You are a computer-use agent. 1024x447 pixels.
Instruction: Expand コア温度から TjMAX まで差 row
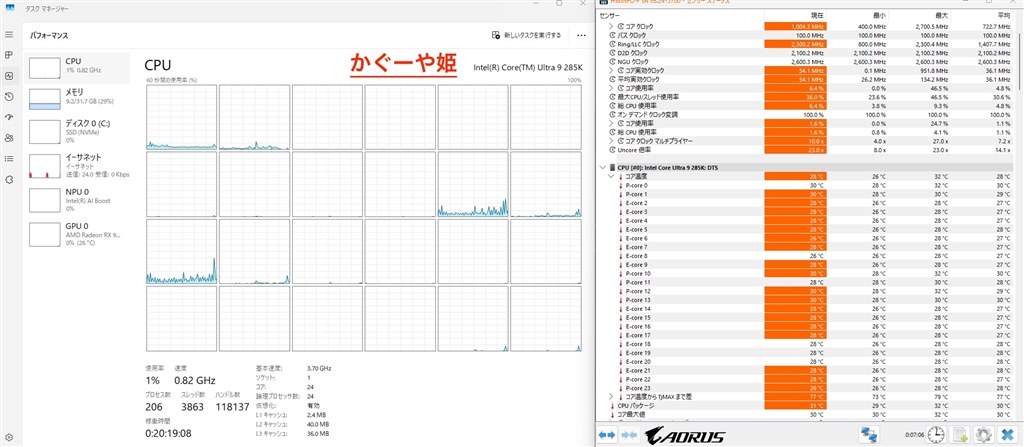[611, 396]
